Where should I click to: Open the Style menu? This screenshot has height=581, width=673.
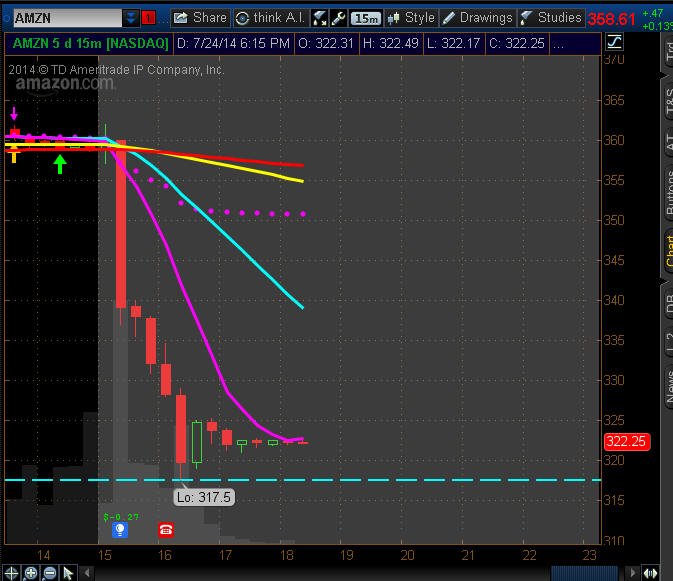(411, 18)
